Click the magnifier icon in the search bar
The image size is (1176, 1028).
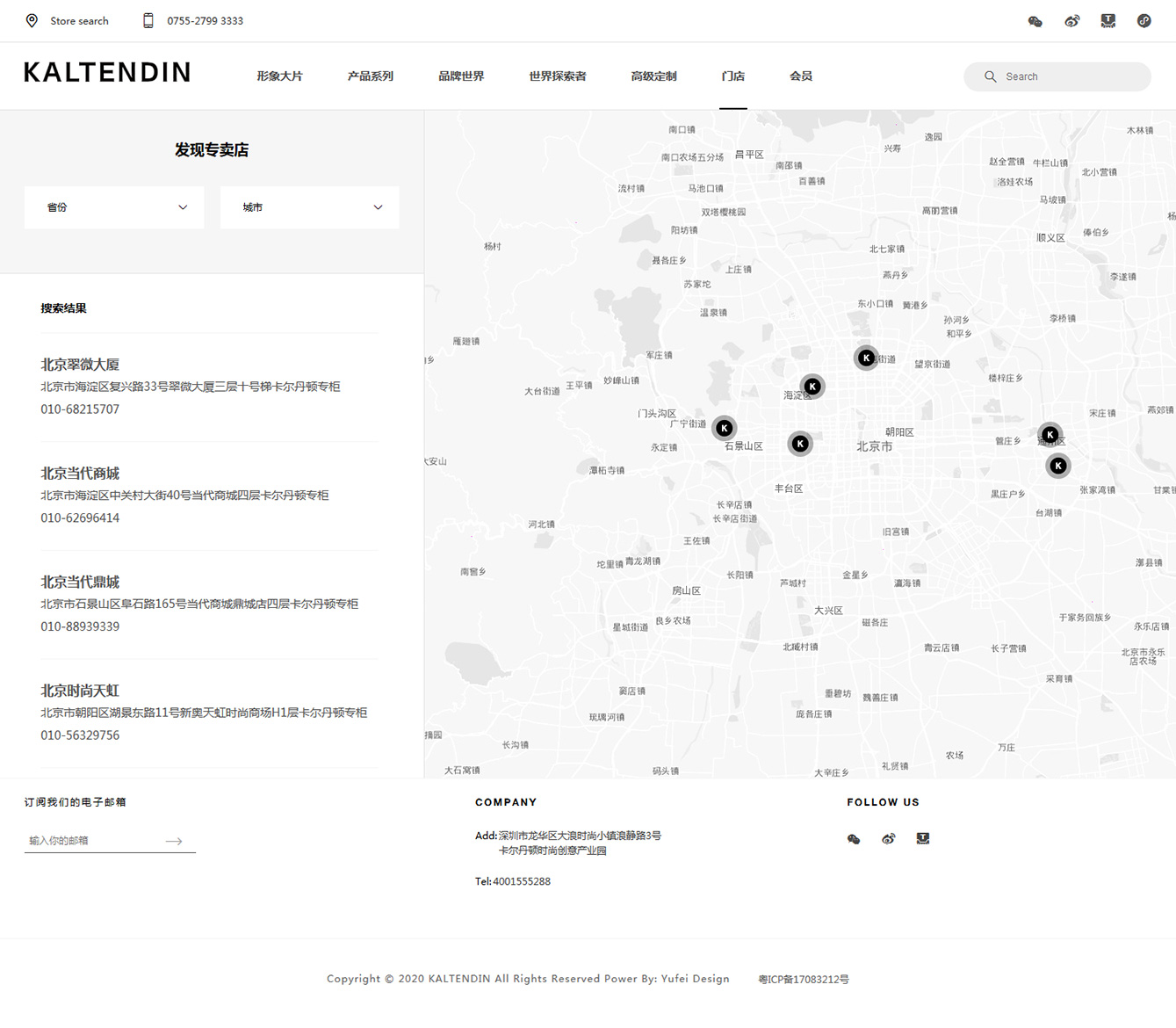click(990, 76)
